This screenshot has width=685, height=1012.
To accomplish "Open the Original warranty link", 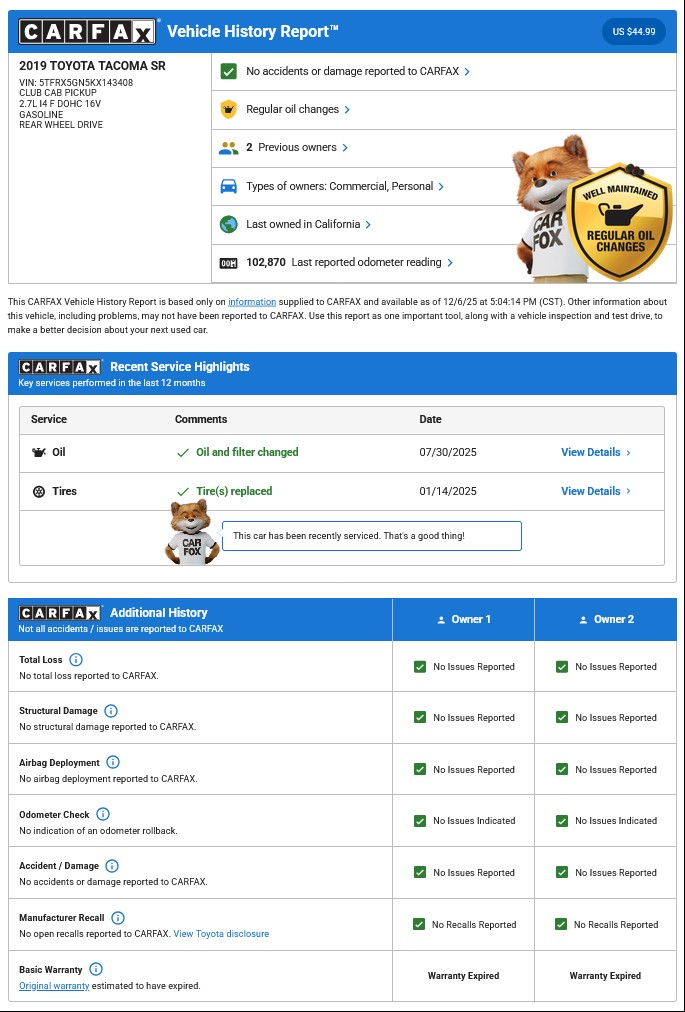I will [54, 986].
